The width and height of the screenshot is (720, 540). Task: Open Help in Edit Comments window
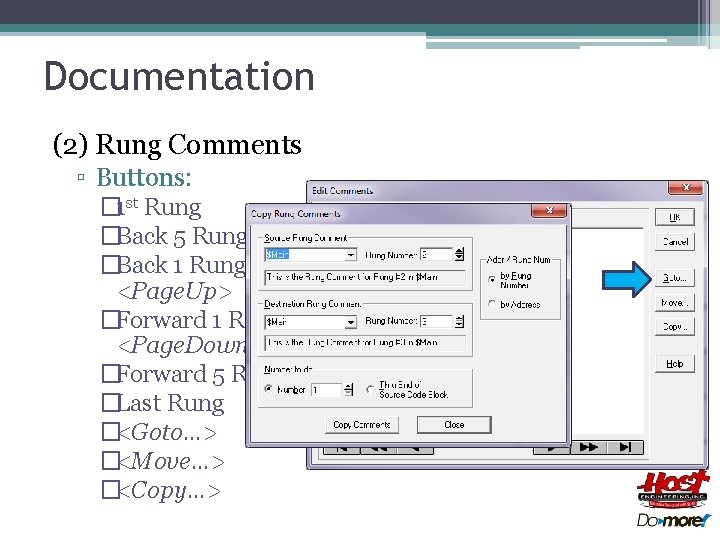click(x=675, y=364)
